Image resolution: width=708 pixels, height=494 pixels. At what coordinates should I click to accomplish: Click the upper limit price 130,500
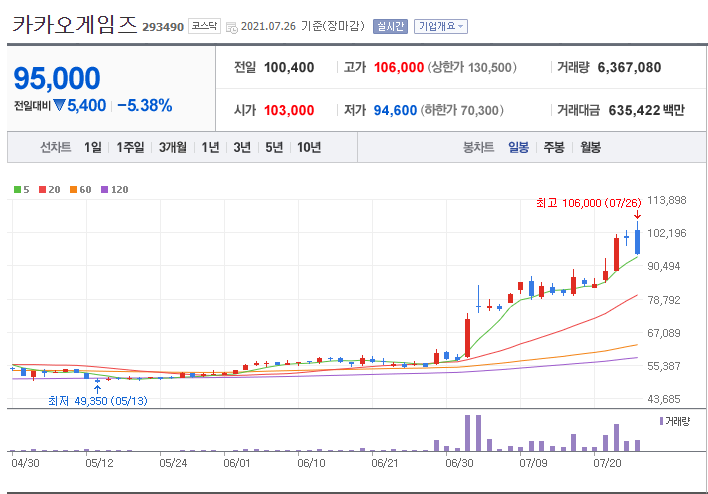pyautogui.click(x=489, y=68)
